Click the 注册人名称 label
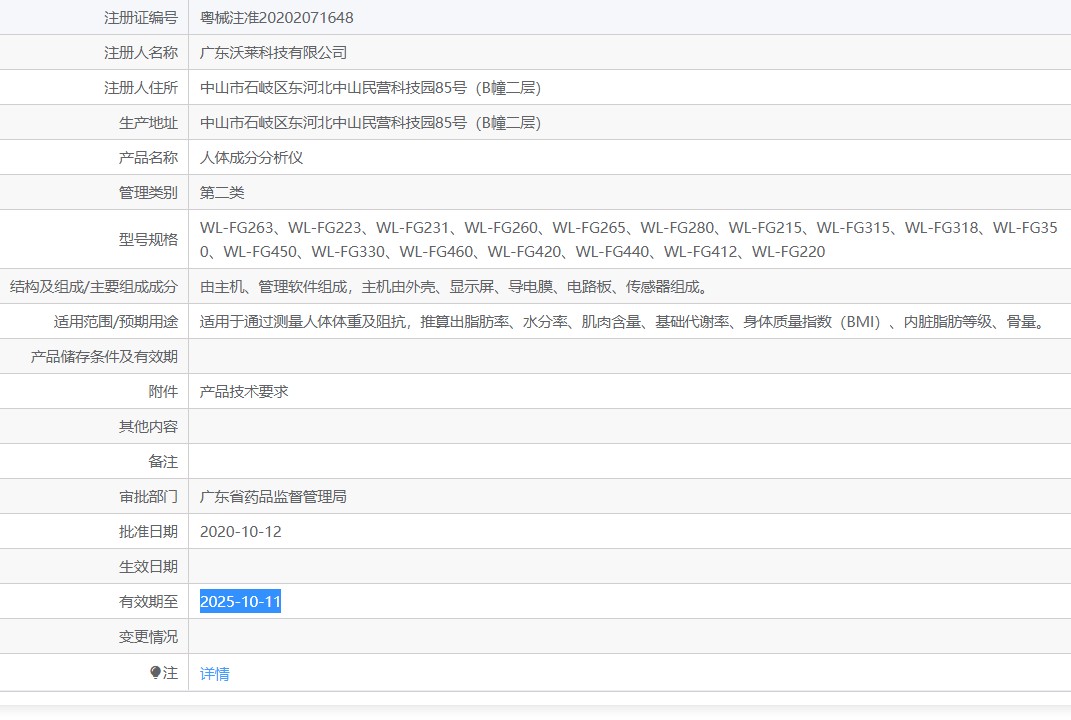 [x=141, y=53]
